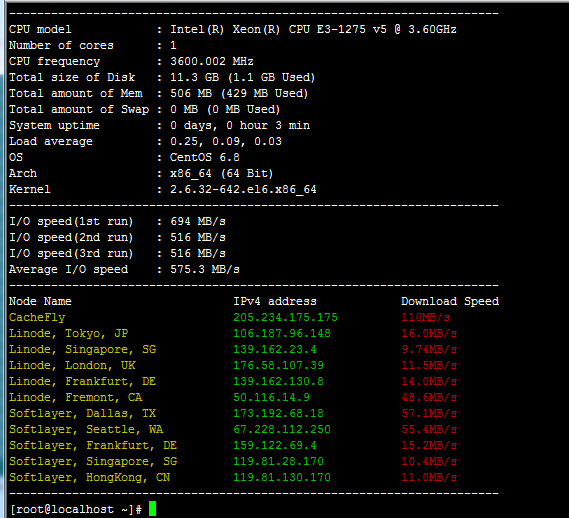569x518 pixels.
Task: Click 'Softlayer, Dallas, TX' node
Action: pos(82,413)
